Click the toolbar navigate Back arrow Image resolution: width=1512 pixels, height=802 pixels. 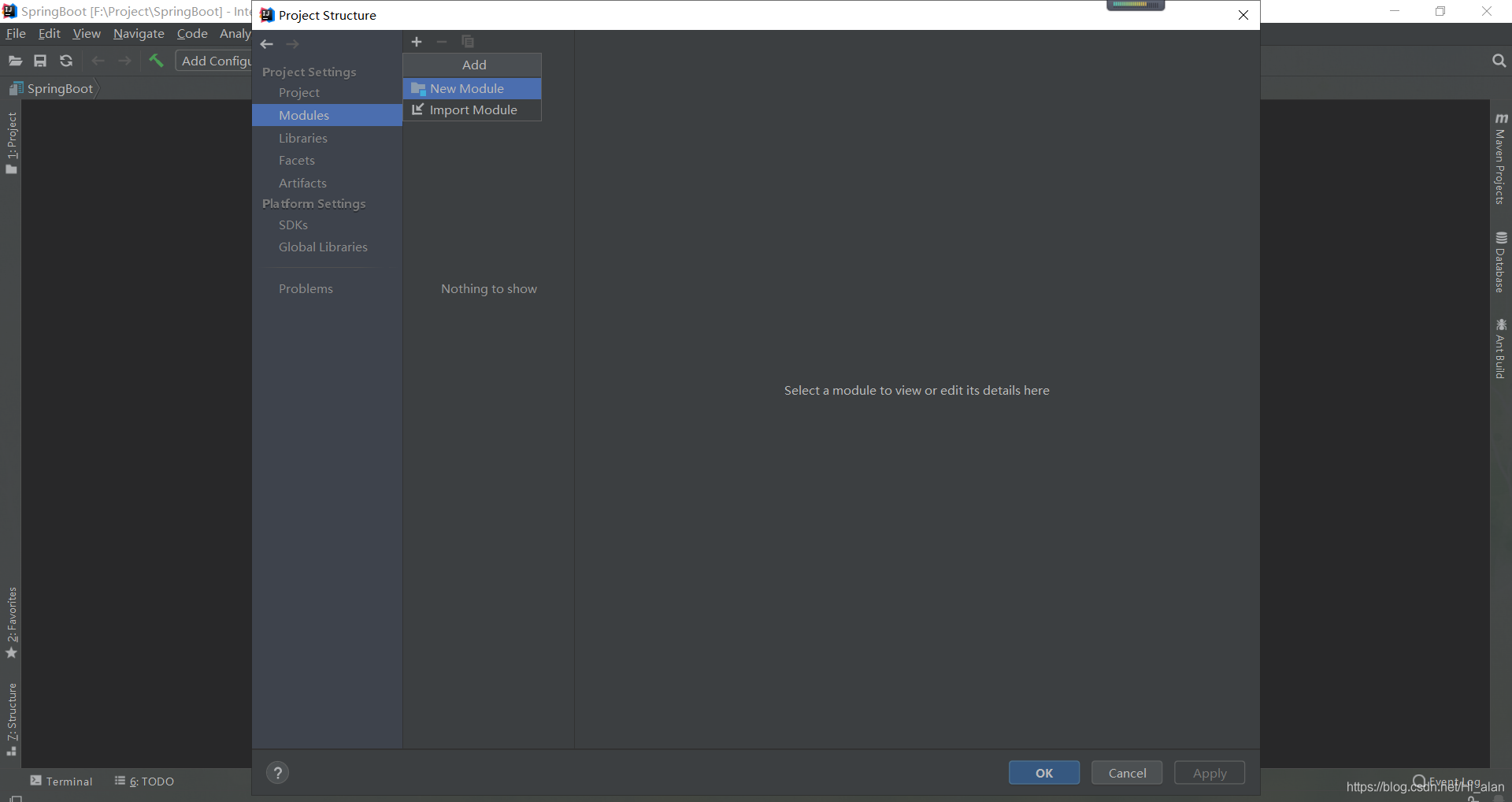point(98,61)
